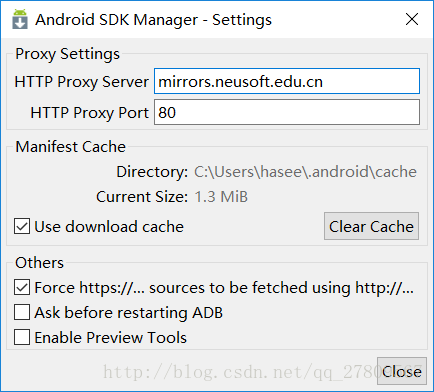Screen dimensions: 434x392
Task: Click the HTTP Proxy Port label
Action: tap(89, 113)
